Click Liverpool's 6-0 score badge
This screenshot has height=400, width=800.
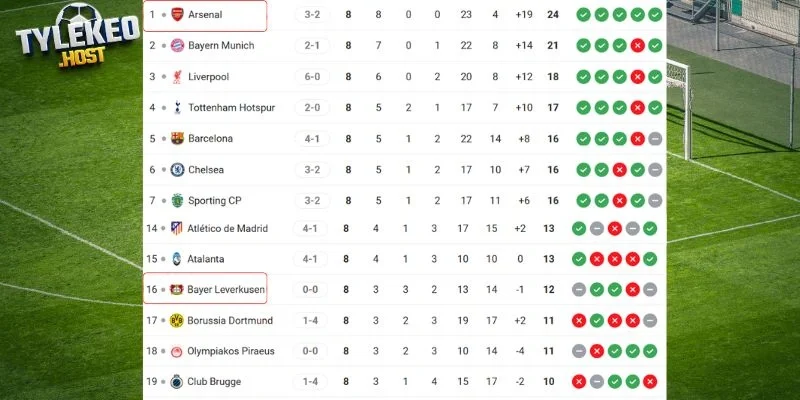[312, 76]
